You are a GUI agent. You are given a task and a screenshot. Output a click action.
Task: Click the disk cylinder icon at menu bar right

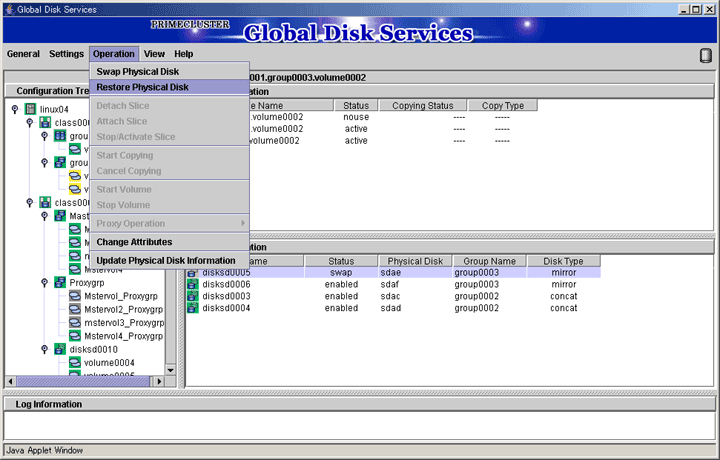click(x=706, y=56)
